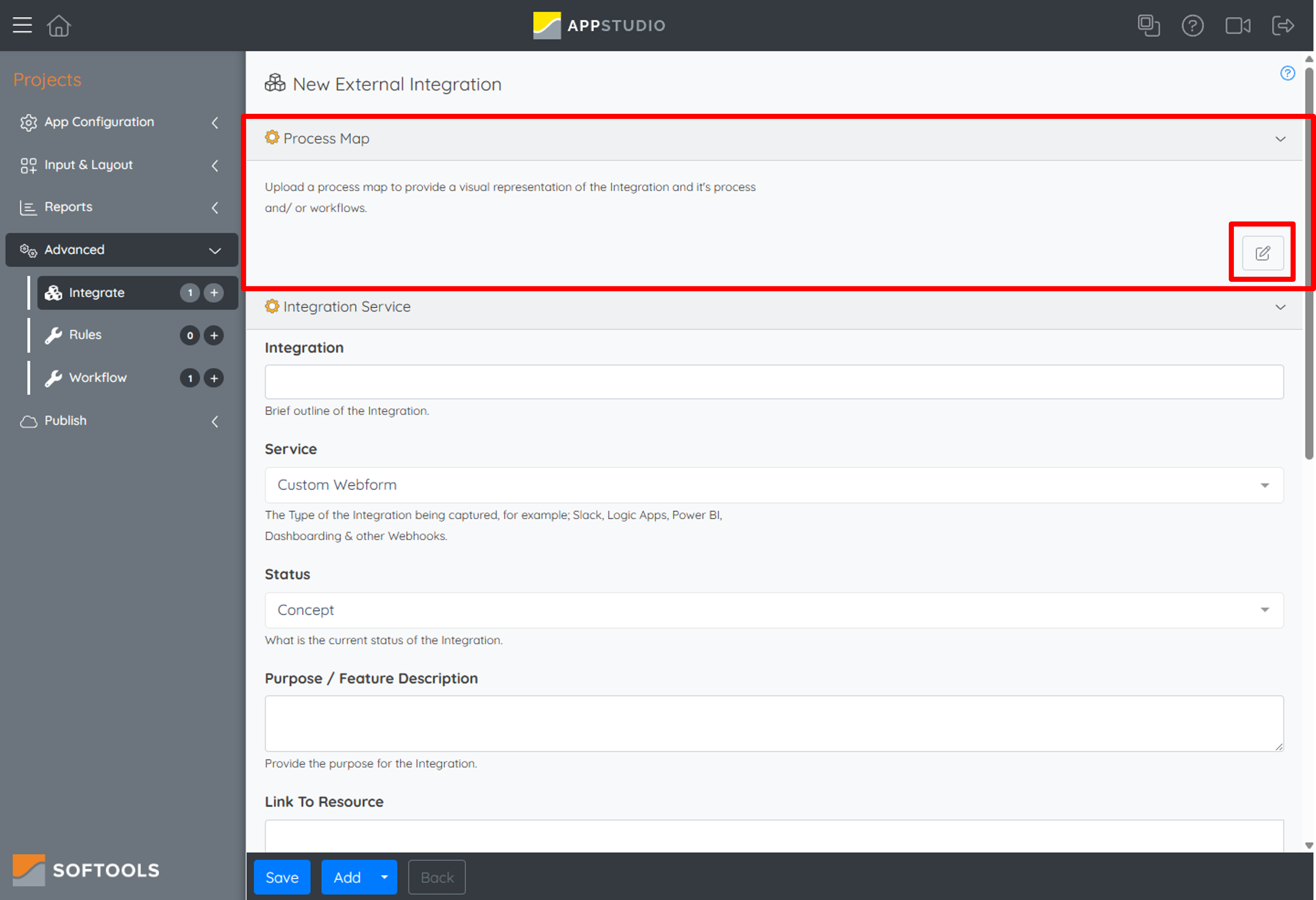Click the pencil icon to upload a process map

pyautogui.click(x=1263, y=253)
